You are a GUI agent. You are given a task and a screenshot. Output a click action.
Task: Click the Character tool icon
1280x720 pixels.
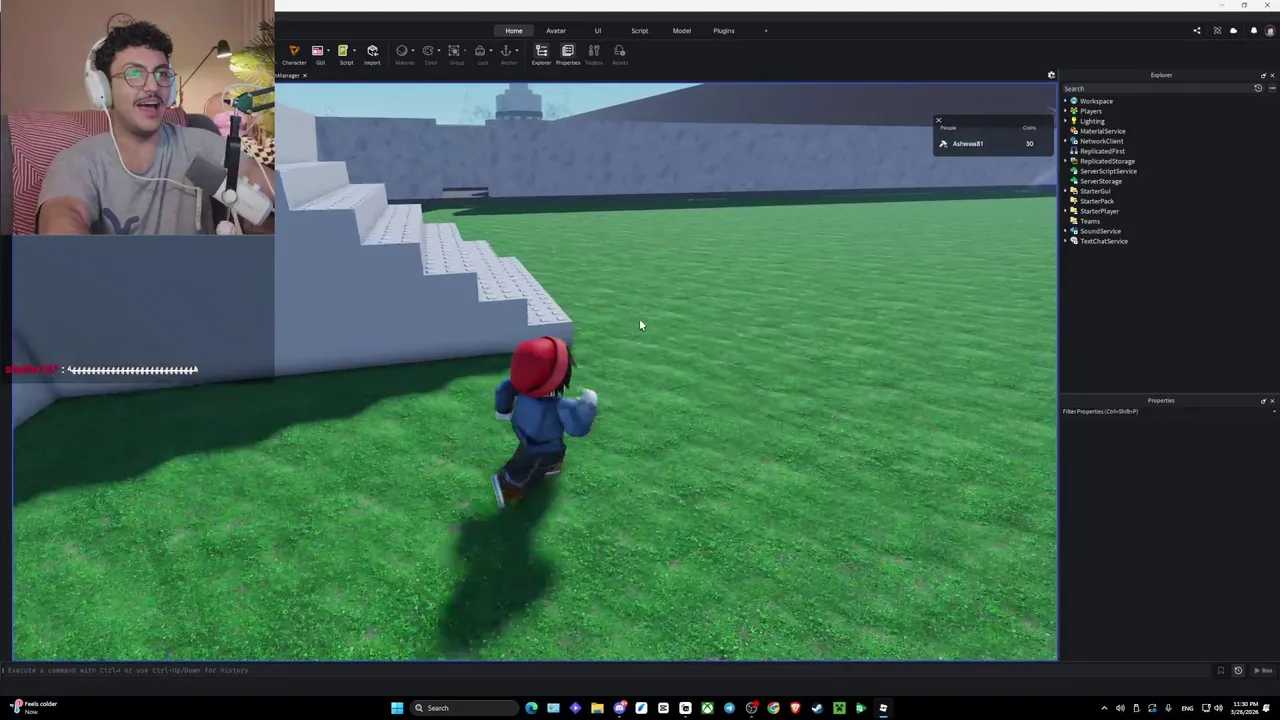pyautogui.click(x=294, y=51)
